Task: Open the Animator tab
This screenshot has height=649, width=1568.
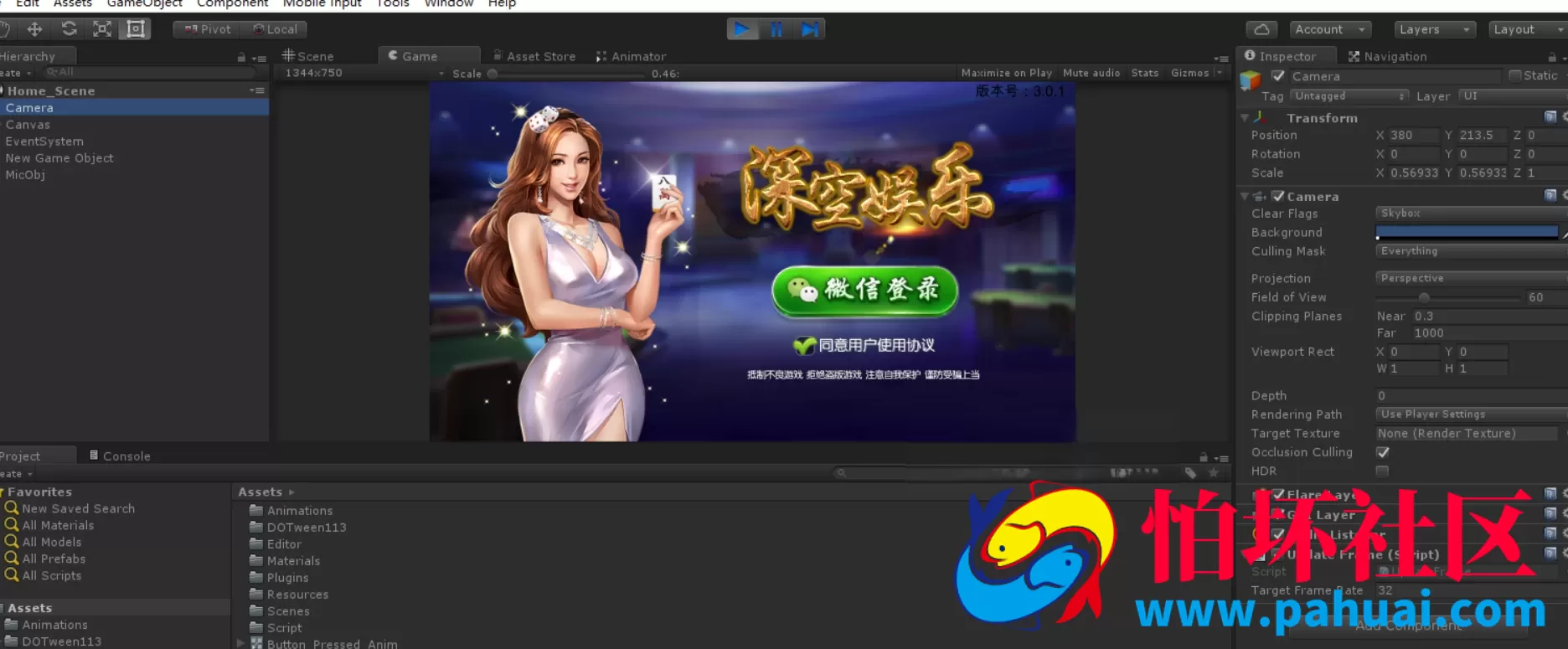Action: tap(631, 56)
